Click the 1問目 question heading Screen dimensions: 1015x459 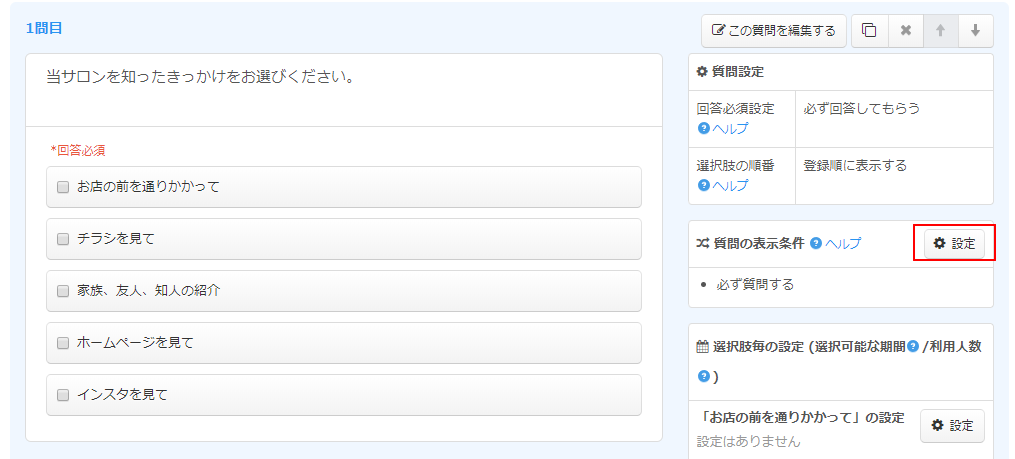[44, 28]
